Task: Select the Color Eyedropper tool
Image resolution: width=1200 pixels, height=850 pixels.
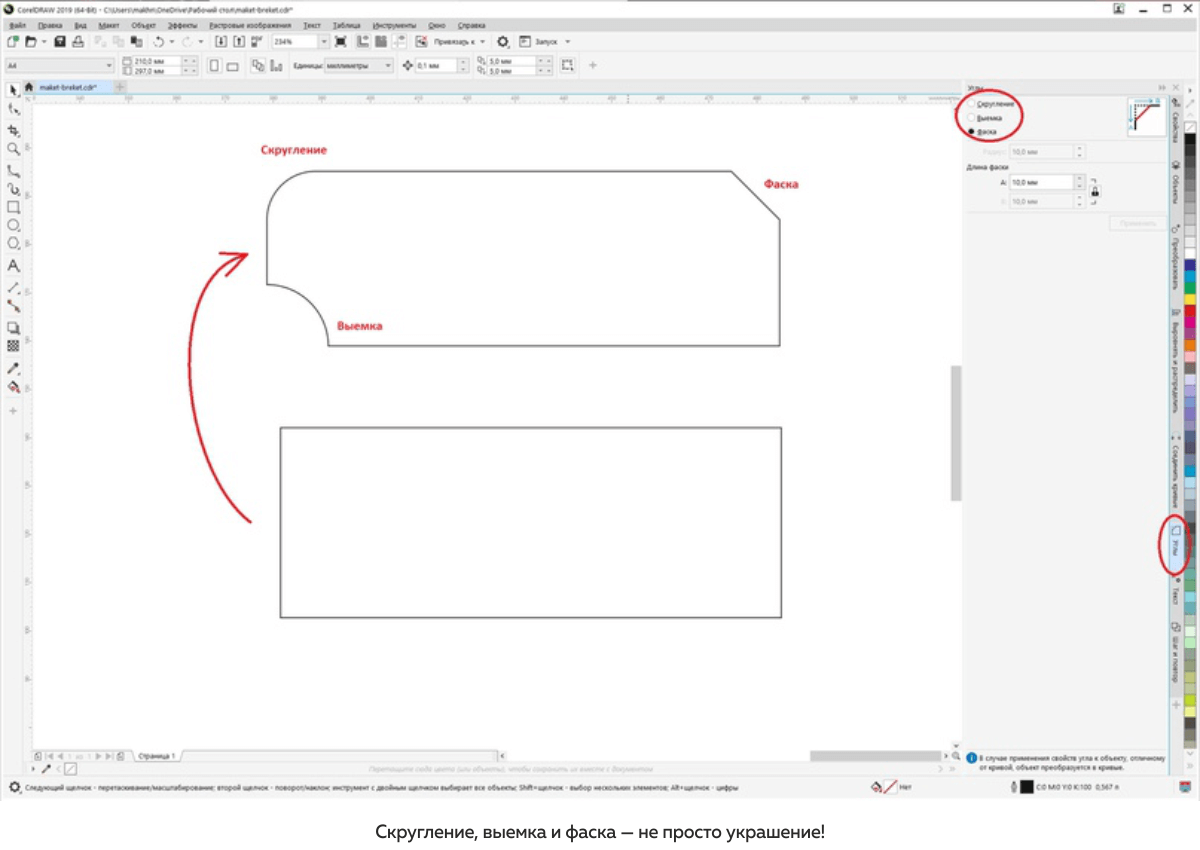Action: tap(13, 367)
